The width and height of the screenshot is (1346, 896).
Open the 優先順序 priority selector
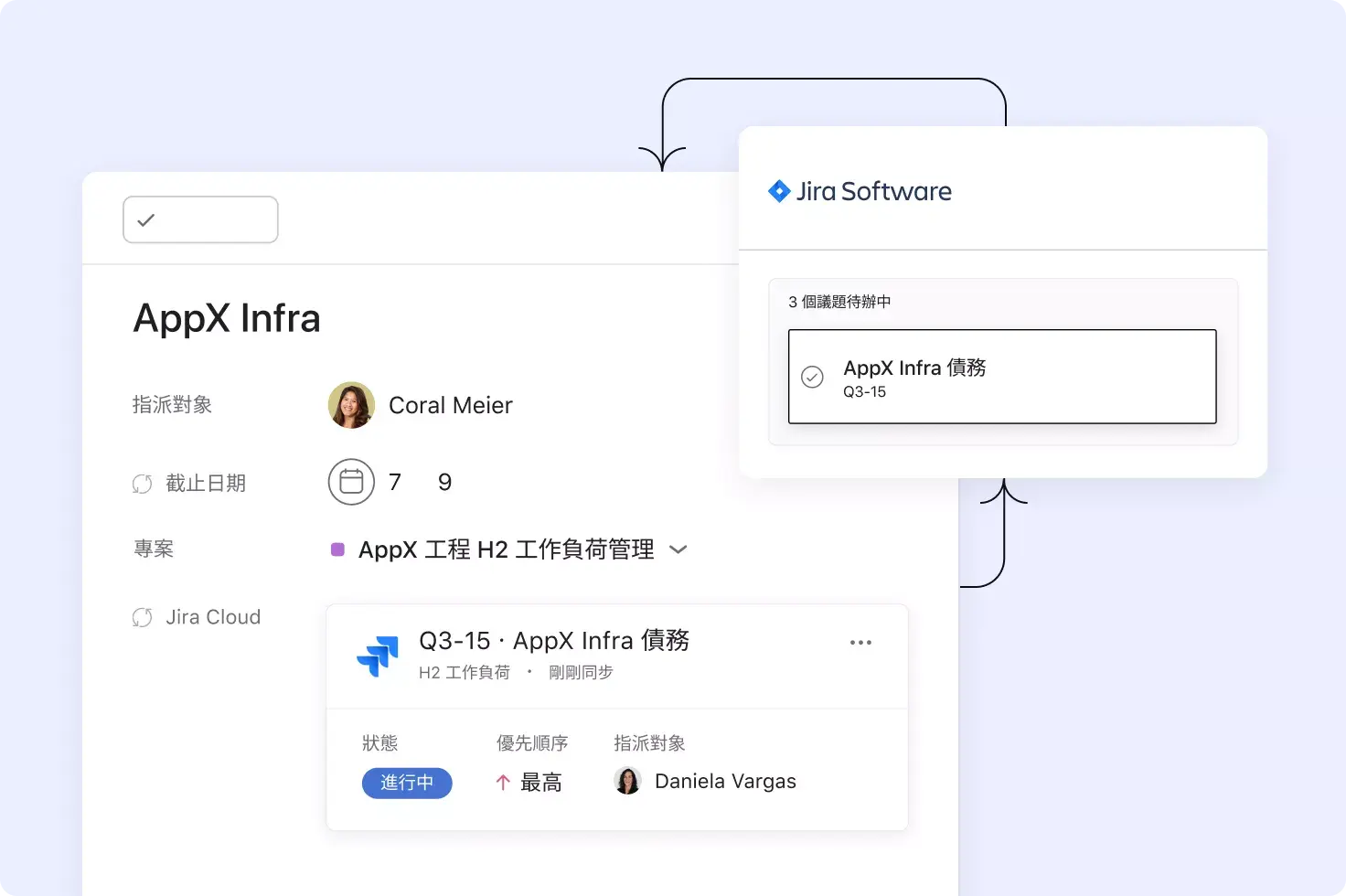(532, 743)
